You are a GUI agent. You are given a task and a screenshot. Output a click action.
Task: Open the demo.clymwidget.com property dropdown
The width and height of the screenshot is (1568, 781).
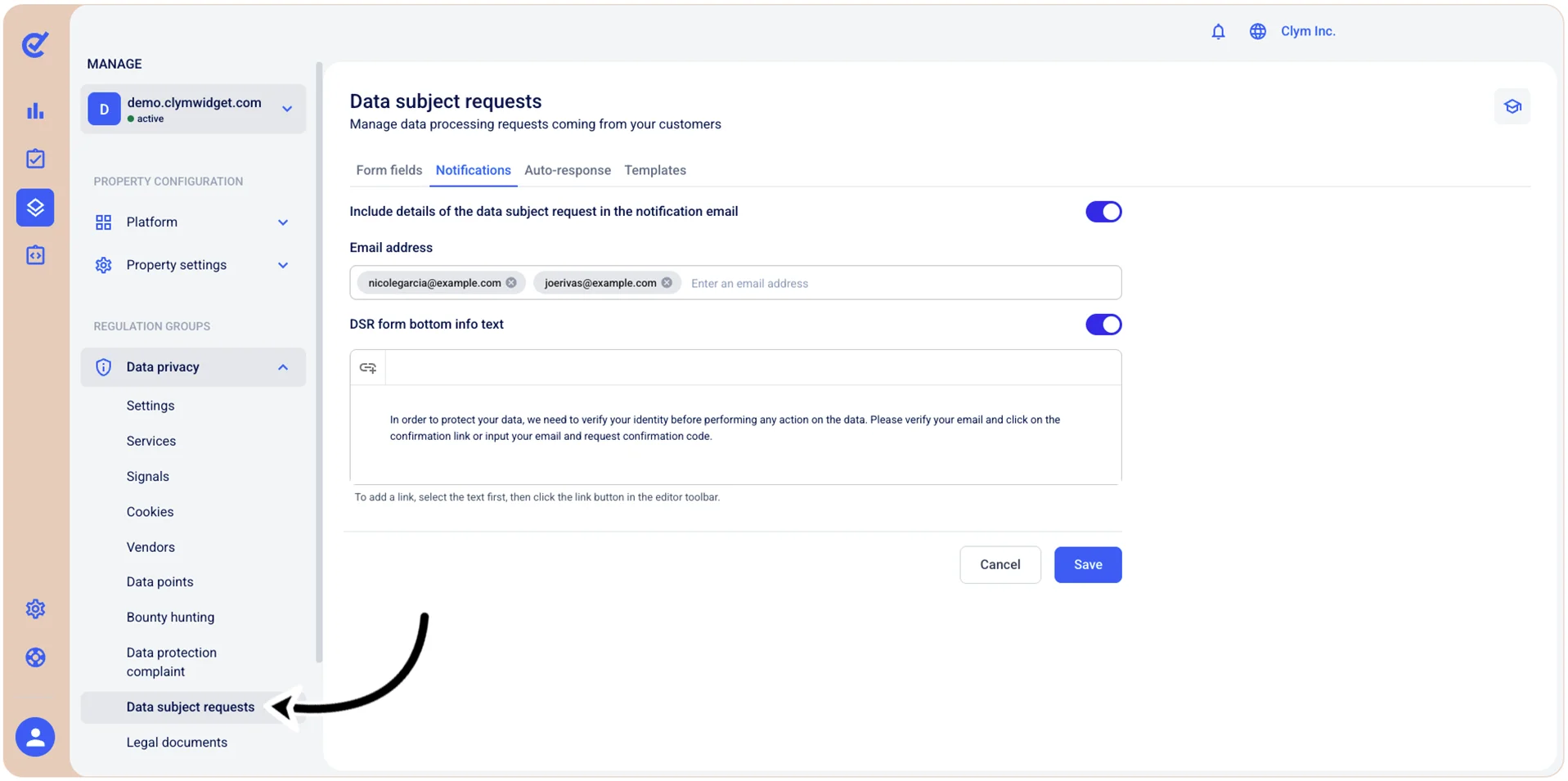click(x=193, y=109)
